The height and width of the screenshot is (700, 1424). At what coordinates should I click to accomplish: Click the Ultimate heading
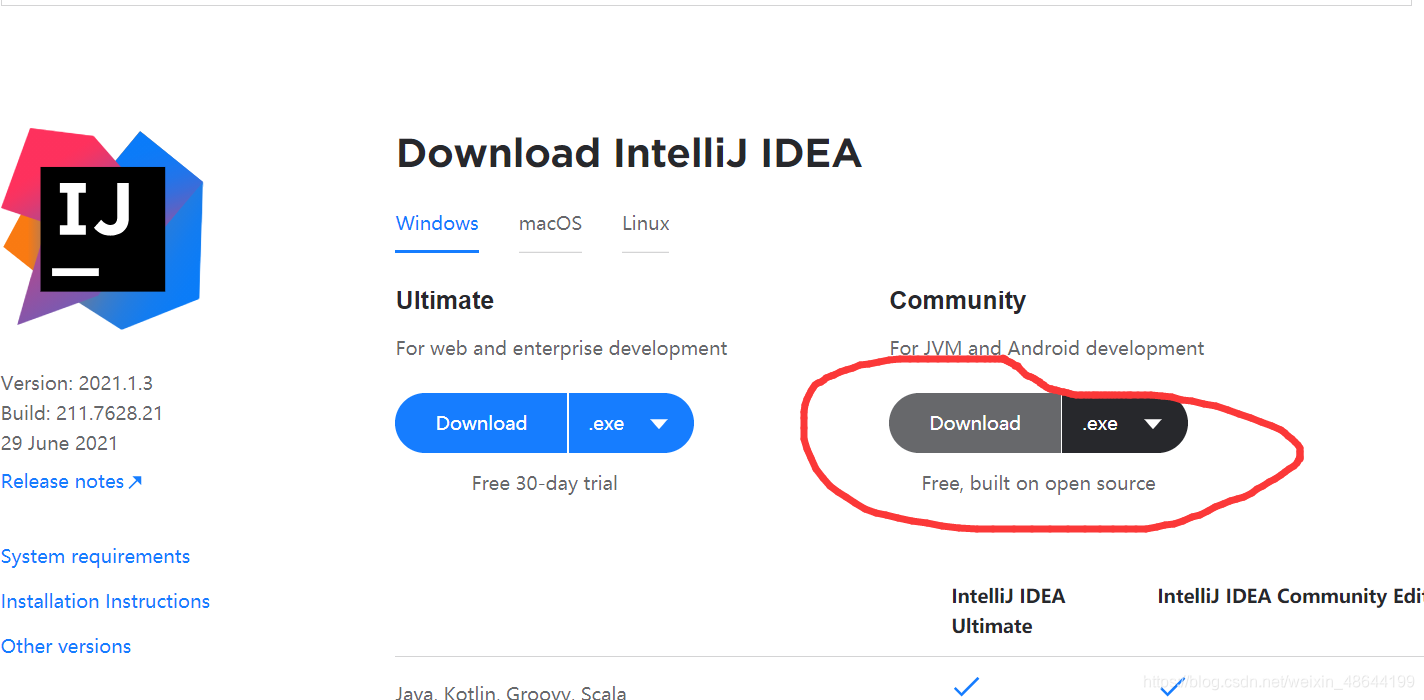pyautogui.click(x=445, y=301)
